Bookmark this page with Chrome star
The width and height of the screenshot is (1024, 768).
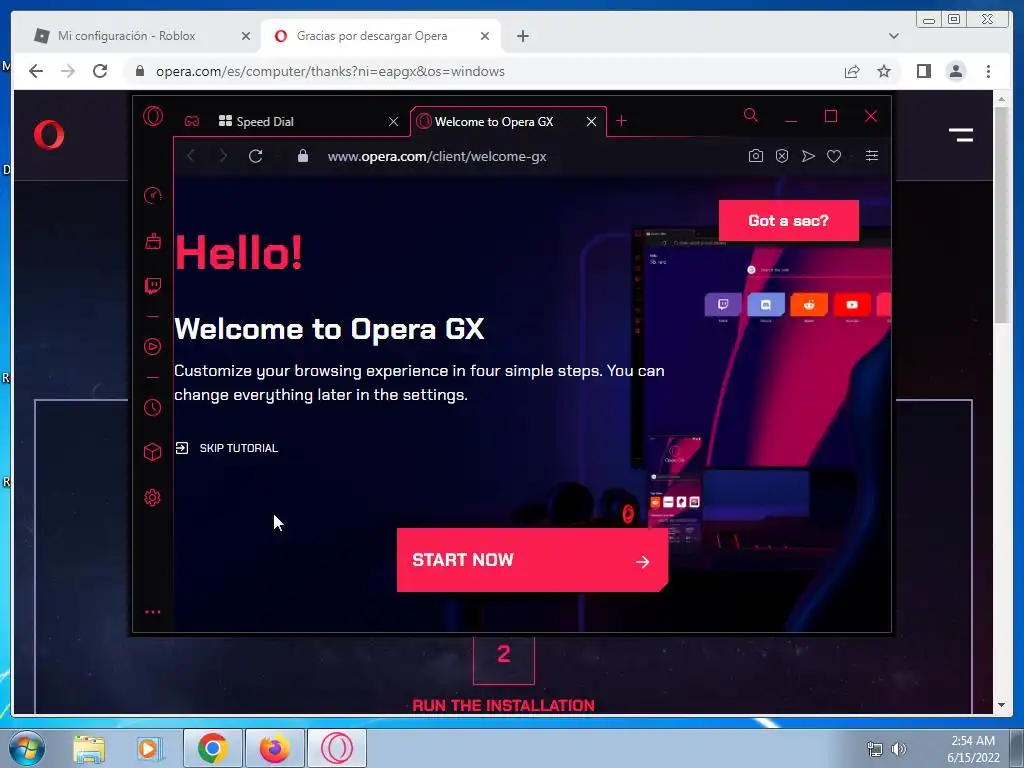click(884, 71)
